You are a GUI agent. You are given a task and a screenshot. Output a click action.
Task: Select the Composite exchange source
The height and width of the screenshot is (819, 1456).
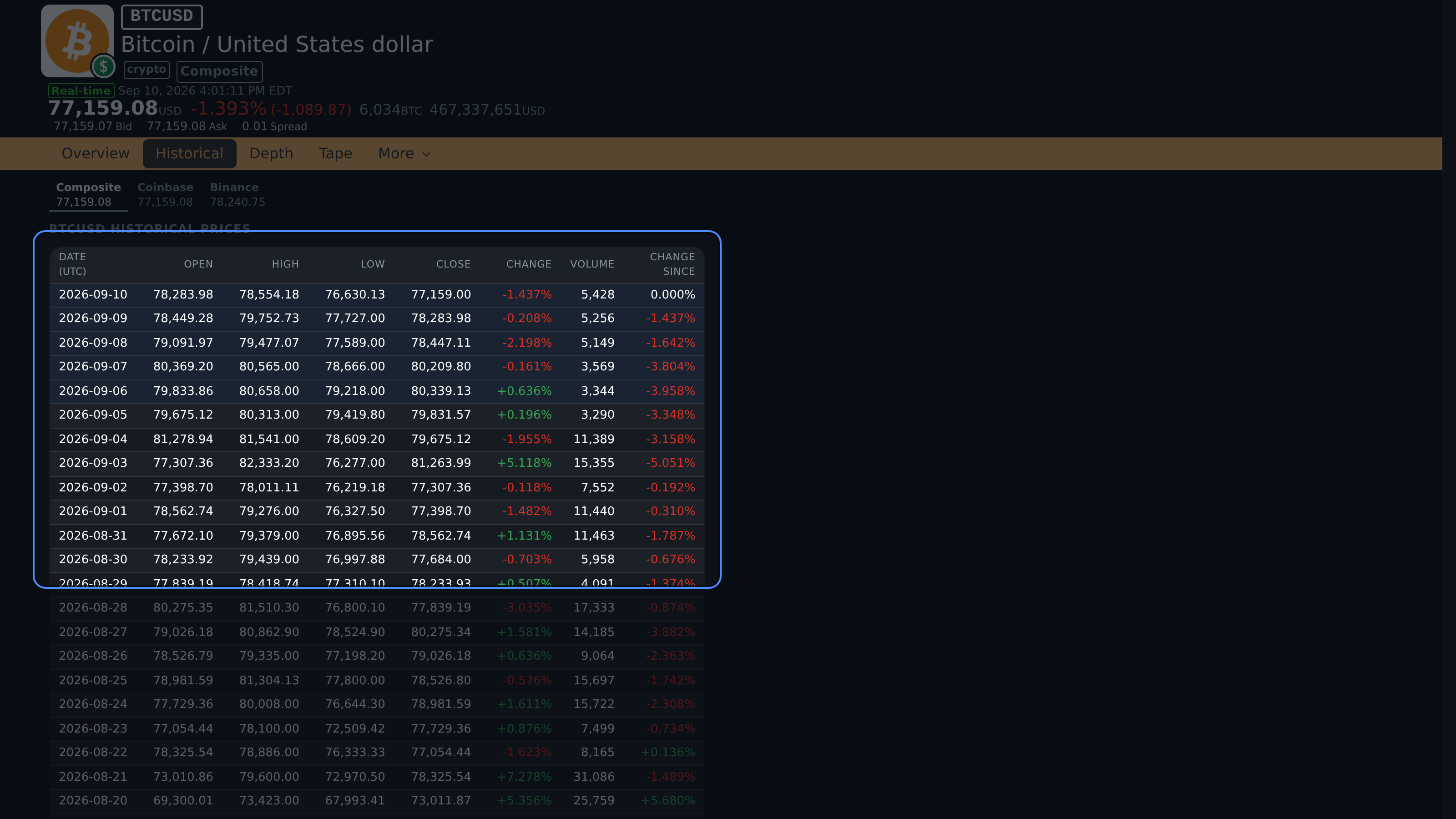tap(88, 194)
